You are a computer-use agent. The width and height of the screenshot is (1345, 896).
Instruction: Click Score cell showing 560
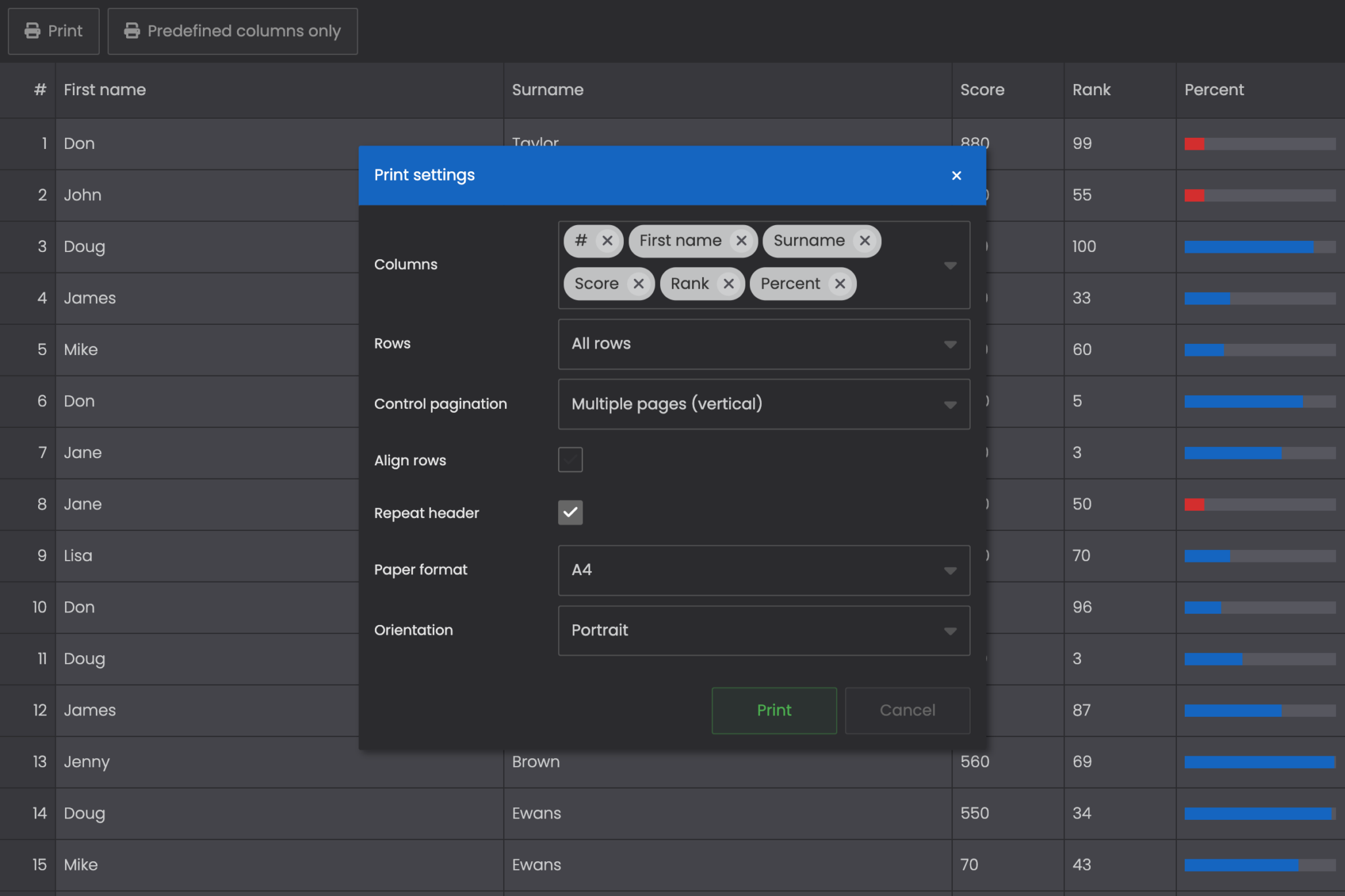[x=1008, y=762]
